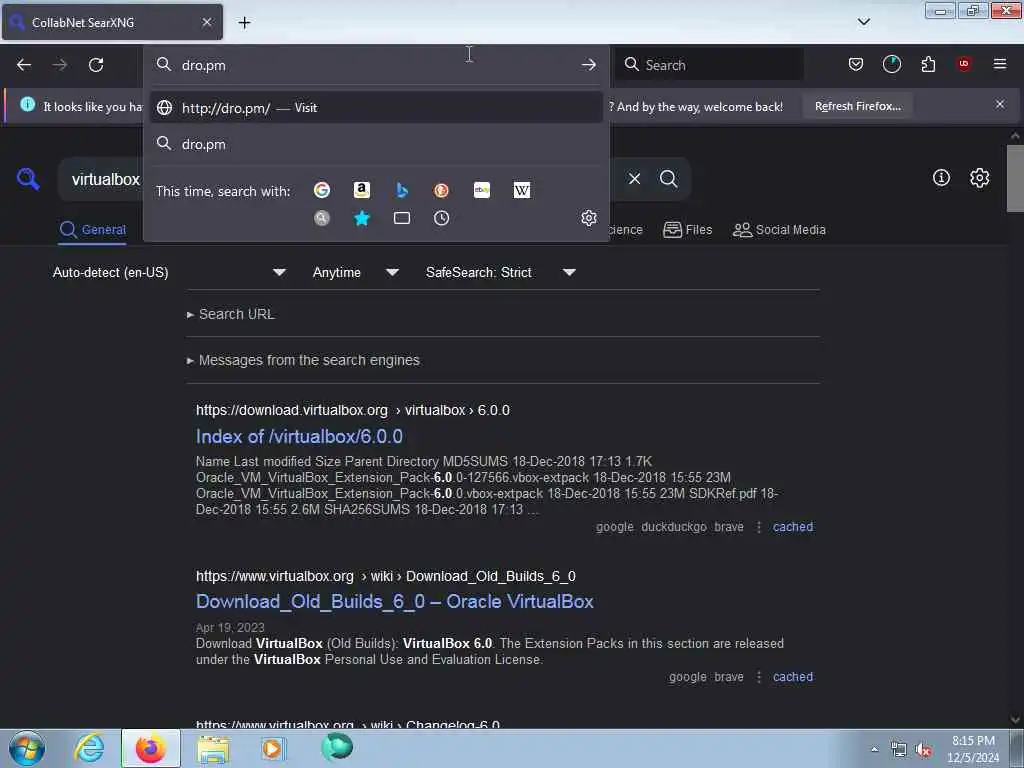Viewport: 1024px width, 768px height.
Task: Switch to the Files search category
Action: pos(688,230)
